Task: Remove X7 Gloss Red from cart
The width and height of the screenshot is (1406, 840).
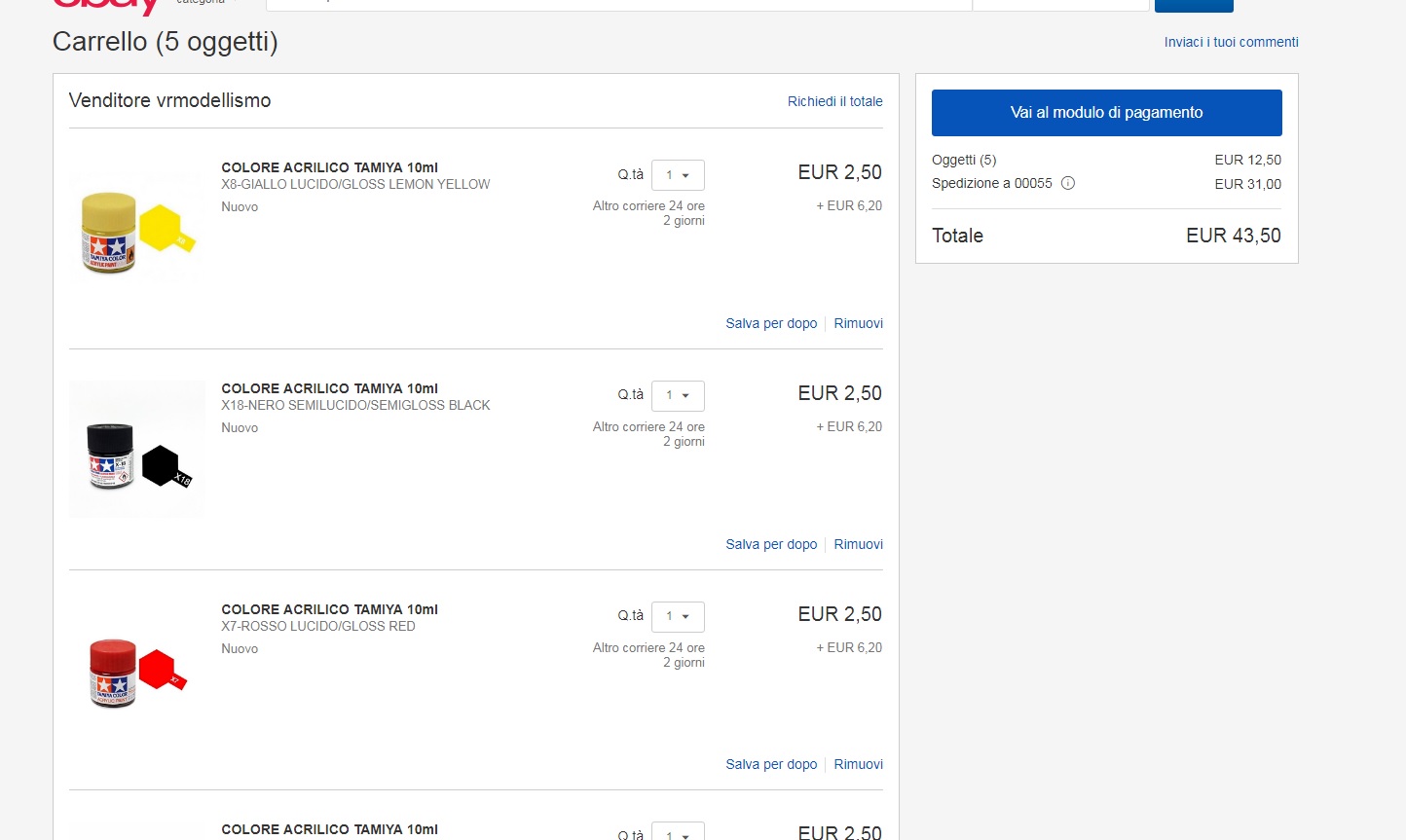Action: tap(859, 764)
